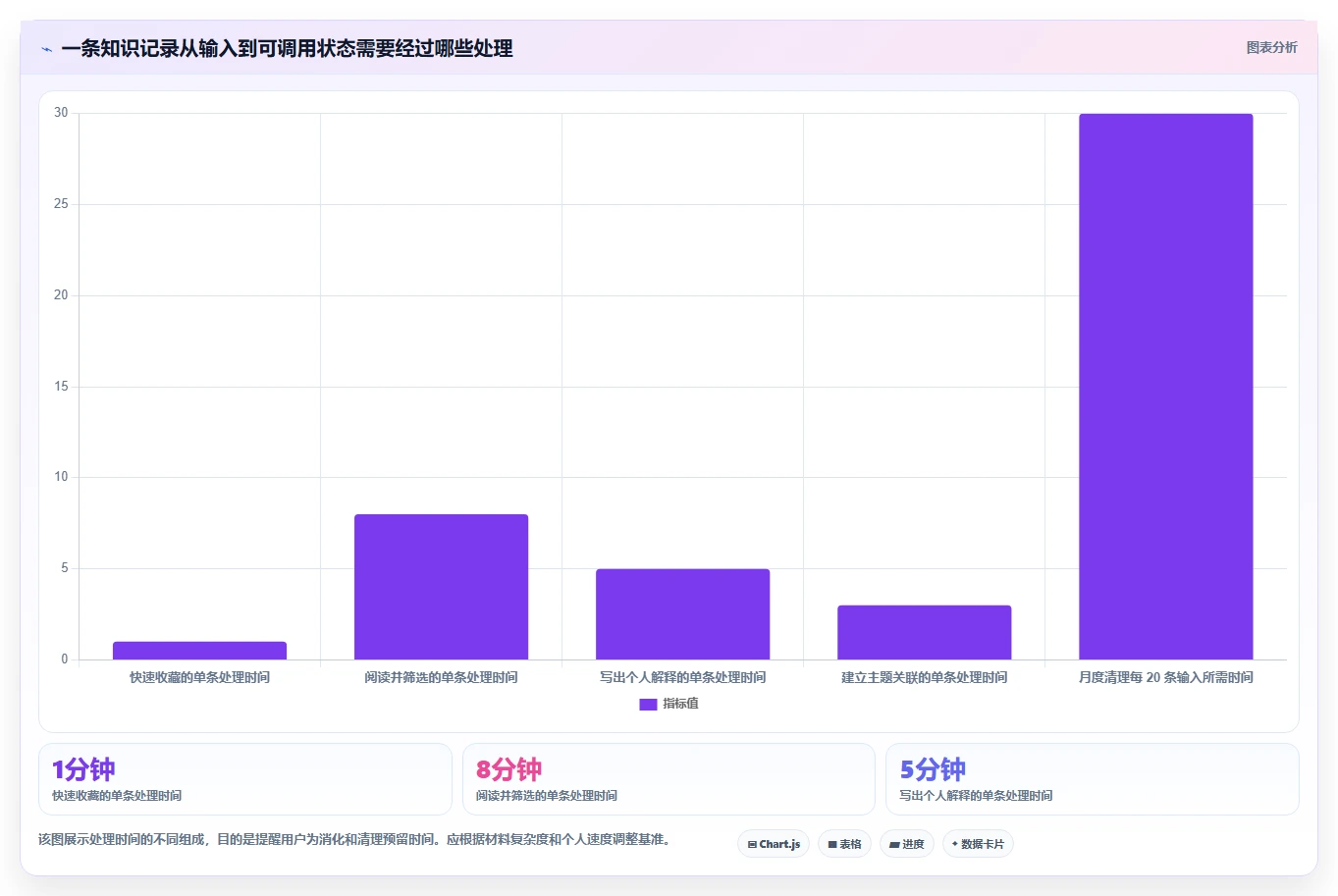The height and width of the screenshot is (896, 1338).
Task: Toggle the 指标值 legend item
Action: [x=669, y=704]
